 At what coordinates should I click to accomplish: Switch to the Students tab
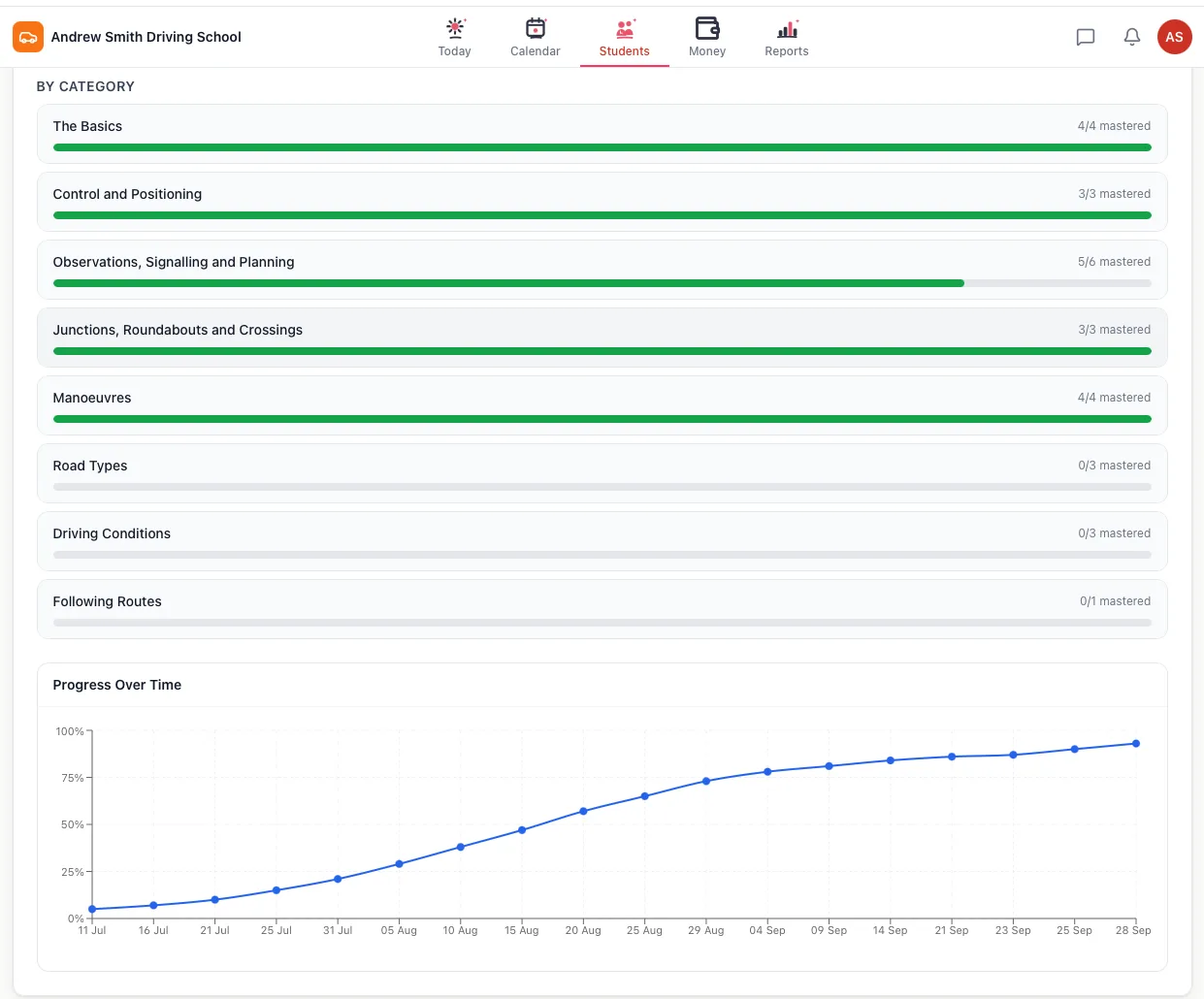625,38
